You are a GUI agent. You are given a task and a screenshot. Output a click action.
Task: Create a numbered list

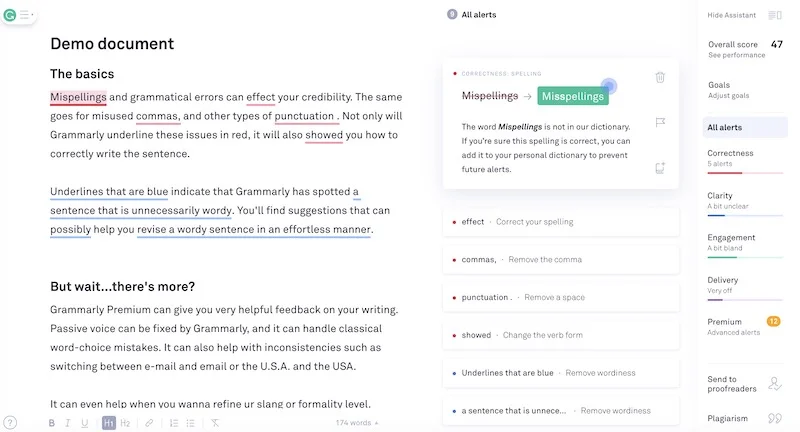173,423
